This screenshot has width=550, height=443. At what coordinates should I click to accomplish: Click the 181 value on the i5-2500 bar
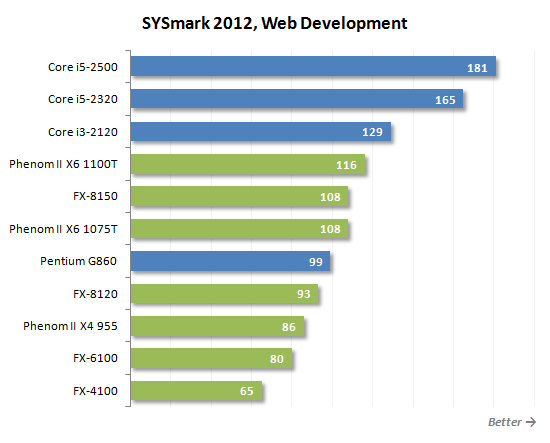[477, 68]
